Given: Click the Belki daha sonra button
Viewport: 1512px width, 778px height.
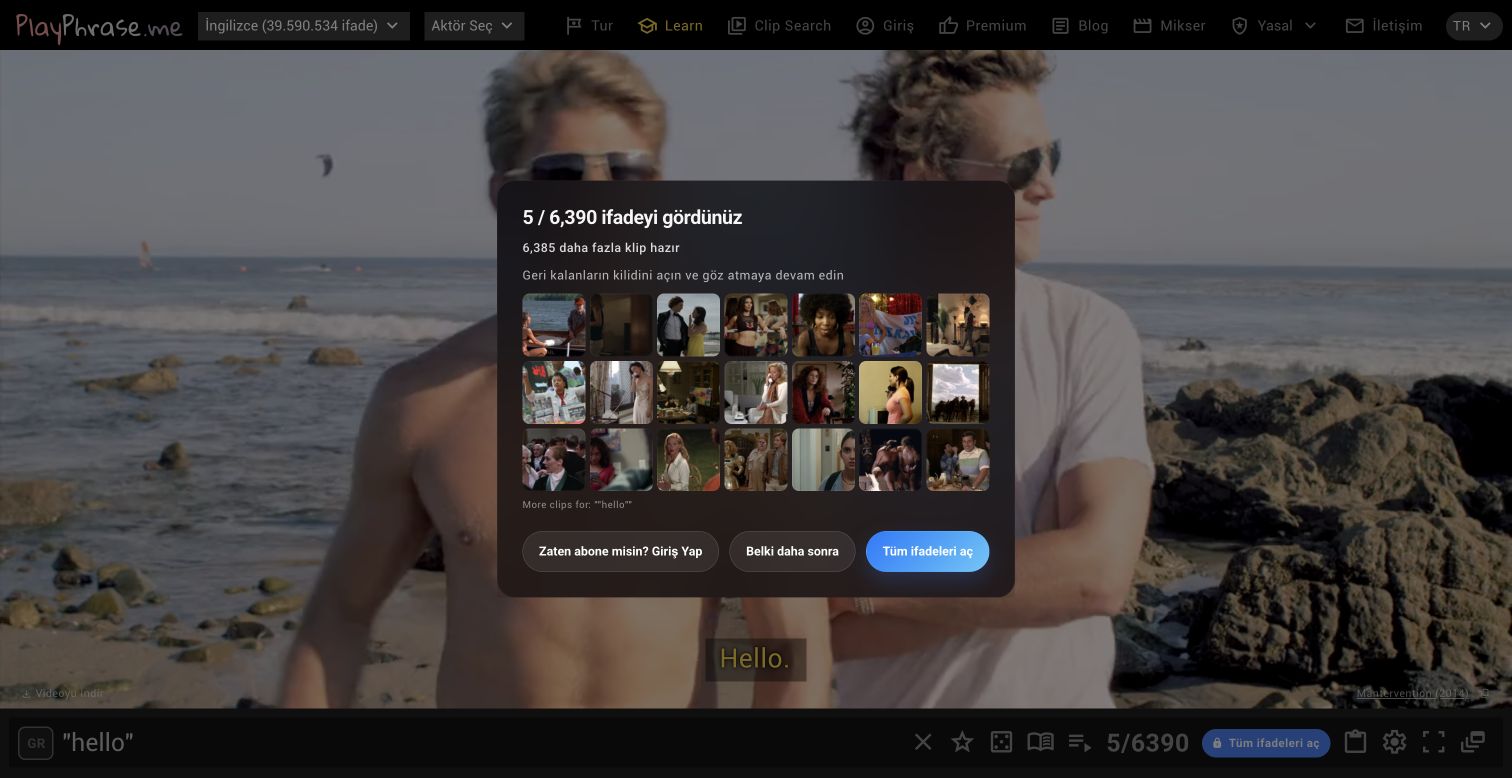Looking at the screenshot, I should tap(792, 551).
